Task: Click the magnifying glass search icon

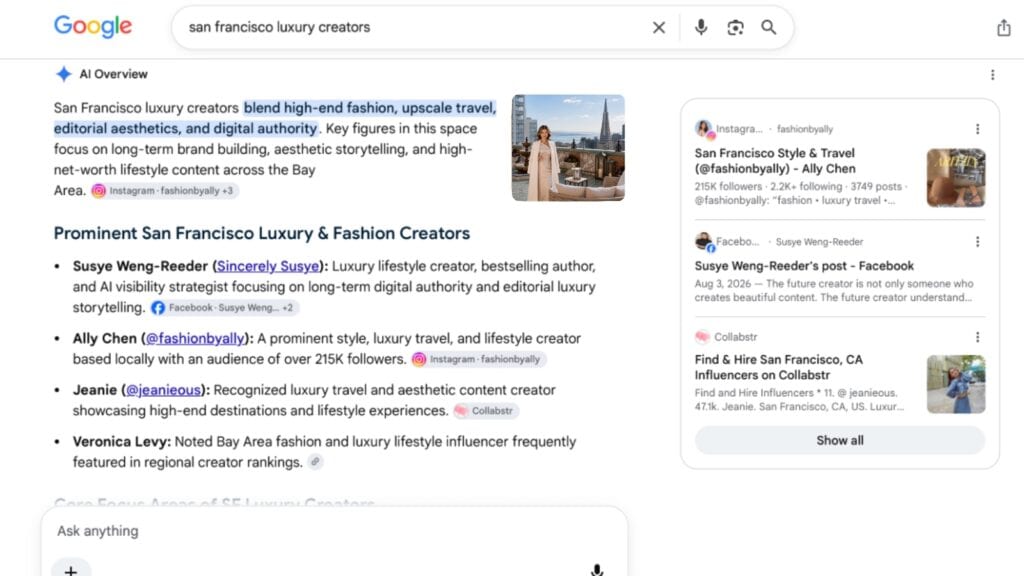Action: click(769, 27)
